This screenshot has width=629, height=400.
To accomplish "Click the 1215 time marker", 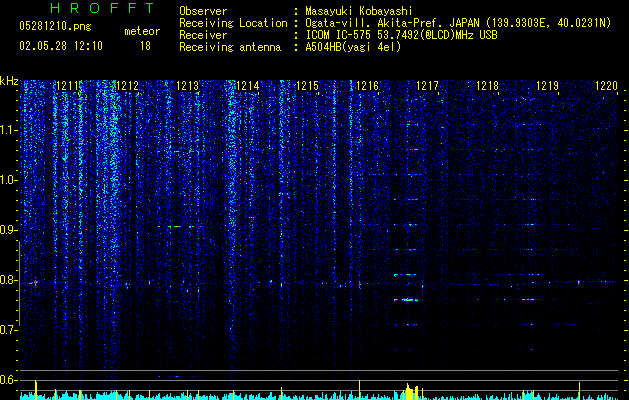I will (x=307, y=85).
